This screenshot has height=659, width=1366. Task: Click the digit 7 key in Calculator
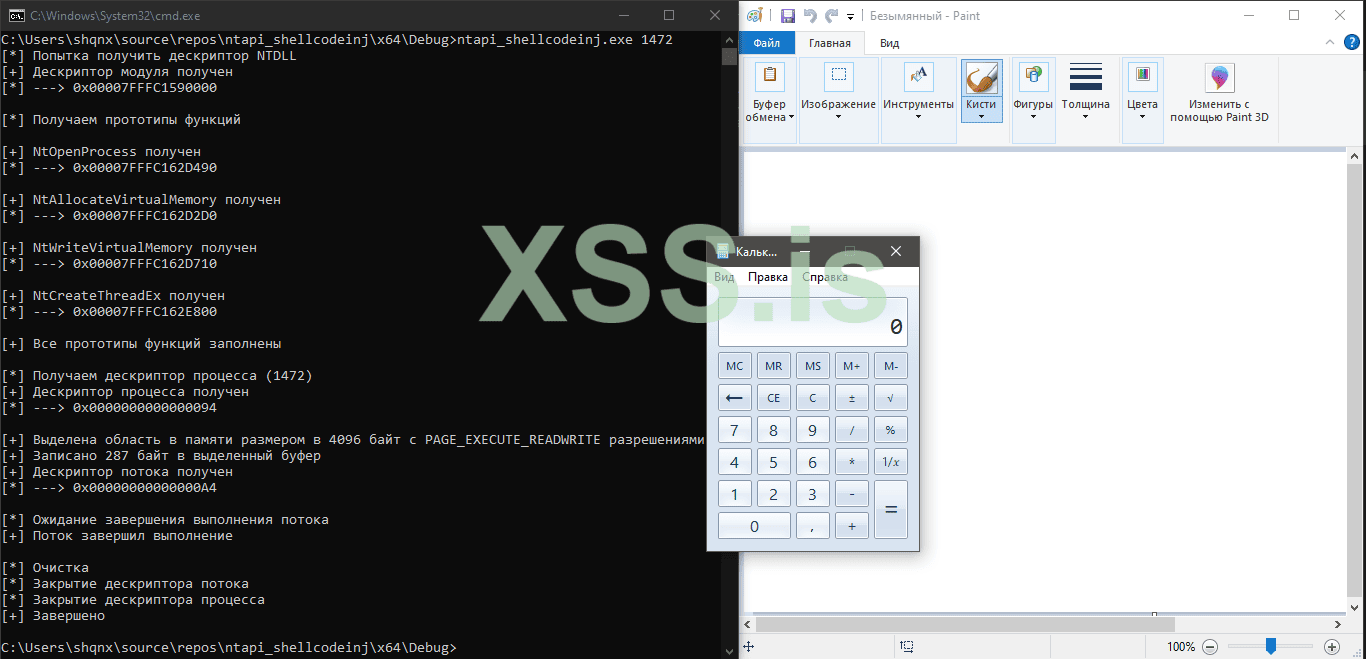click(x=735, y=430)
